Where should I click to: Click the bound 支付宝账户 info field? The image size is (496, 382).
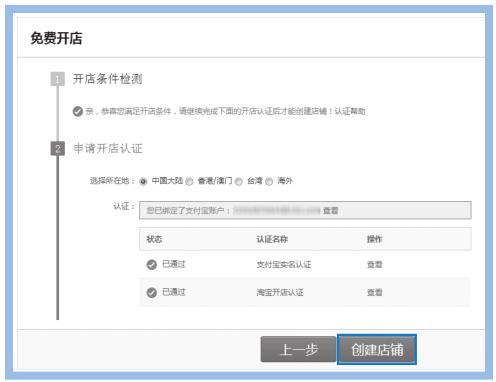(305, 210)
